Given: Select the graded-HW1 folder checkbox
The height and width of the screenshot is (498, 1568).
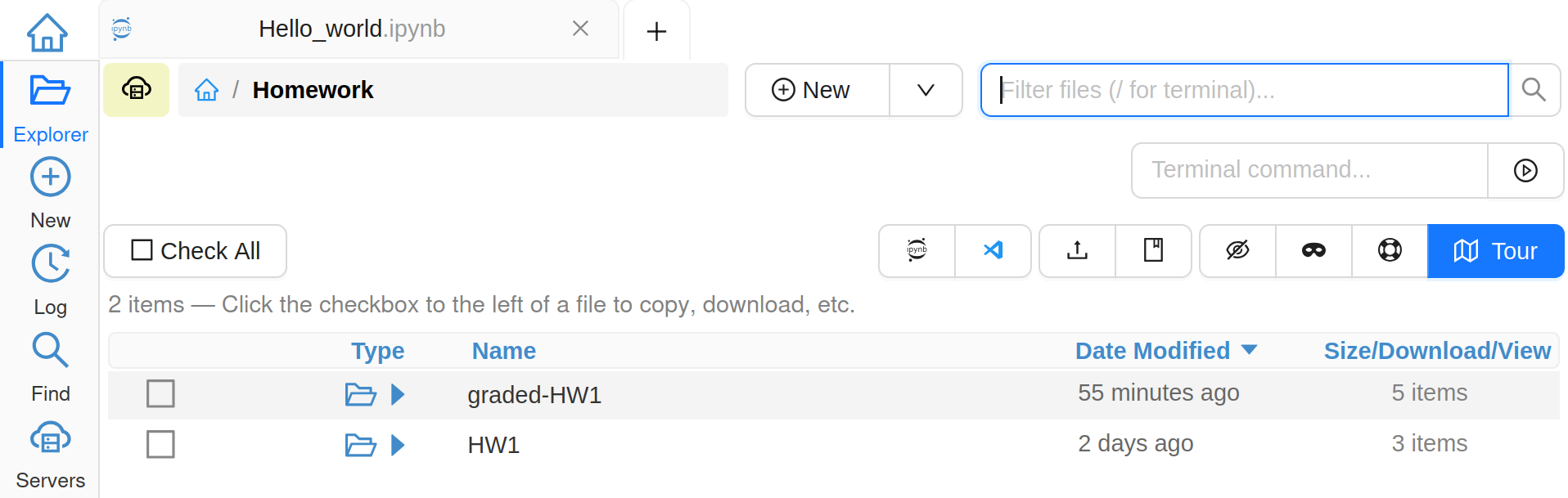Looking at the screenshot, I should click(160, 393).
